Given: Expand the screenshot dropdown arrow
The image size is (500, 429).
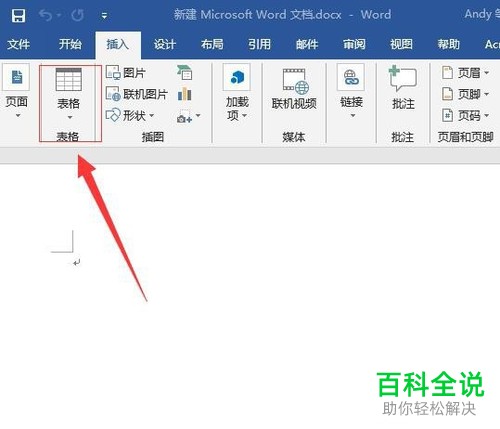Looking at the screenshot, I should (x=198, y=115).
